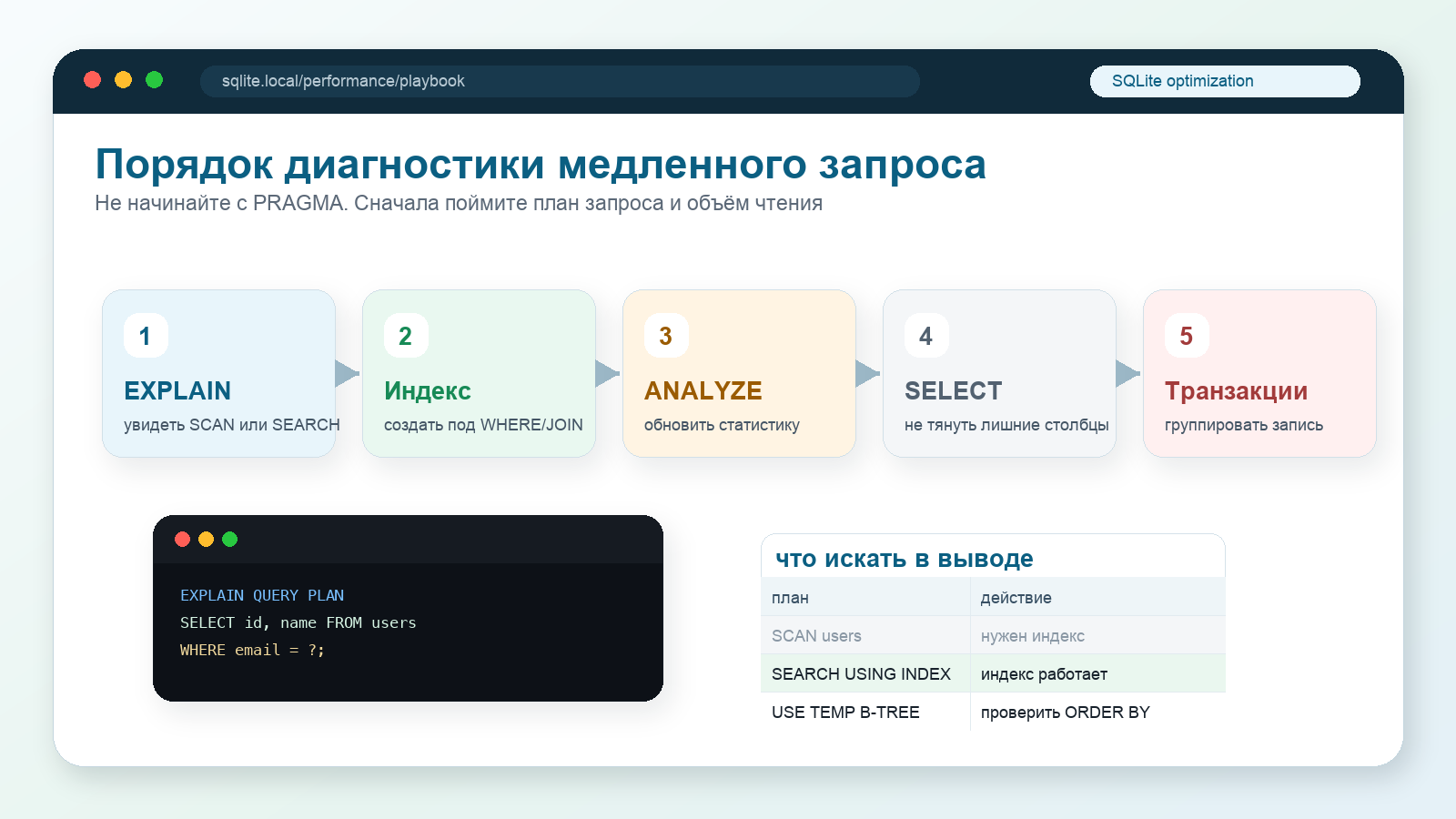Image resolution: width=1456 pixels, height=819 pixels.
Task: Click the text группировать запись
Action: tap(1244, 425)
